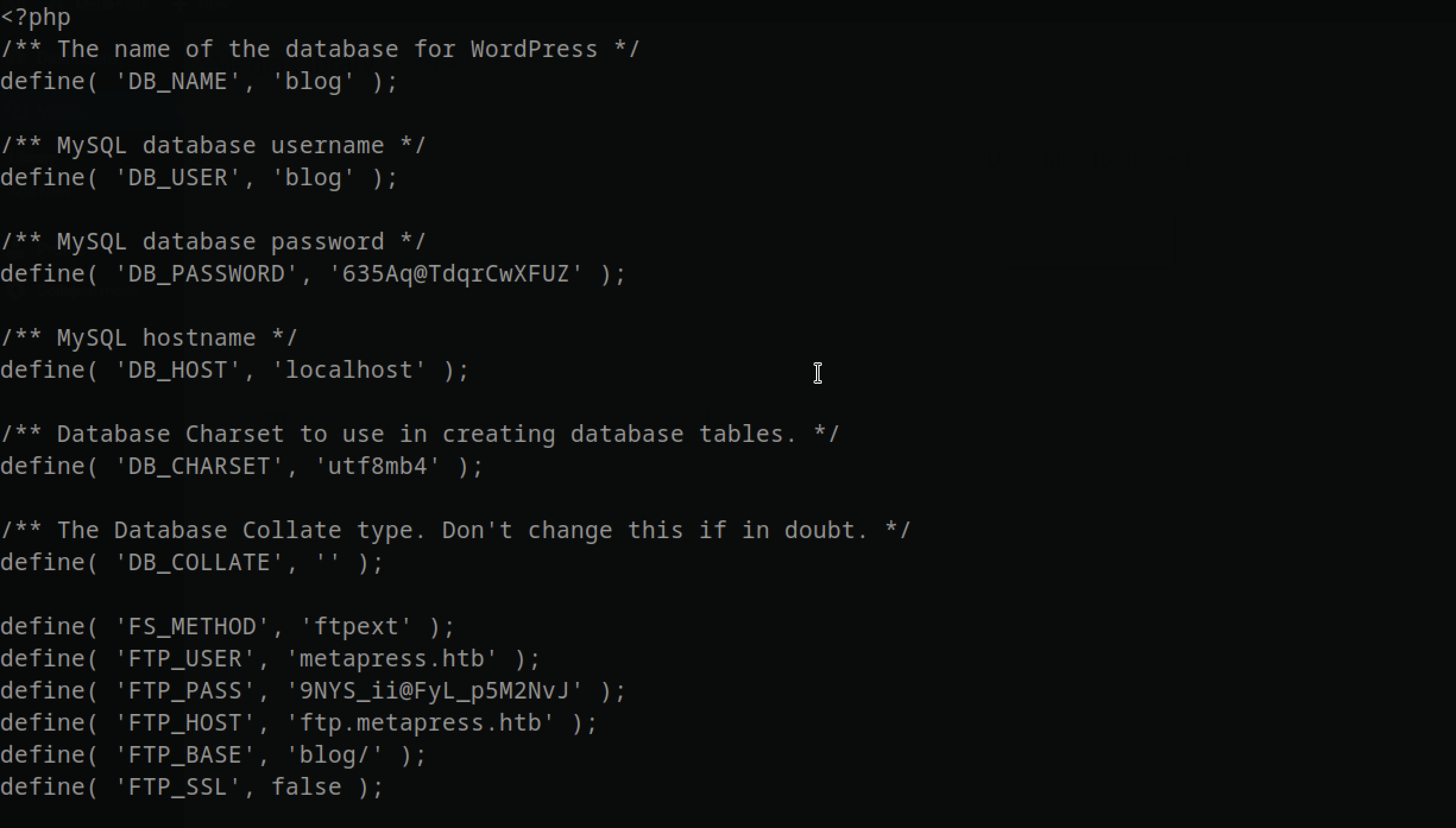Click the DB_PASSWORD constant name
The image size is (1456, 828).
[206, 274]
